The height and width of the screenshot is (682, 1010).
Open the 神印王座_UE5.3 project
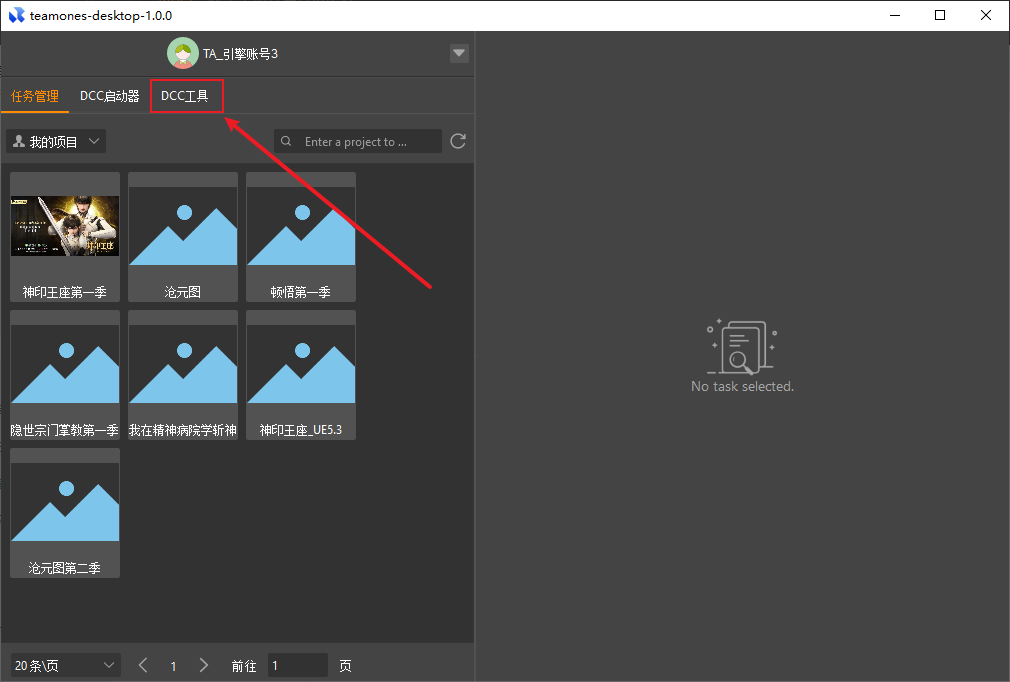(301, 375)
